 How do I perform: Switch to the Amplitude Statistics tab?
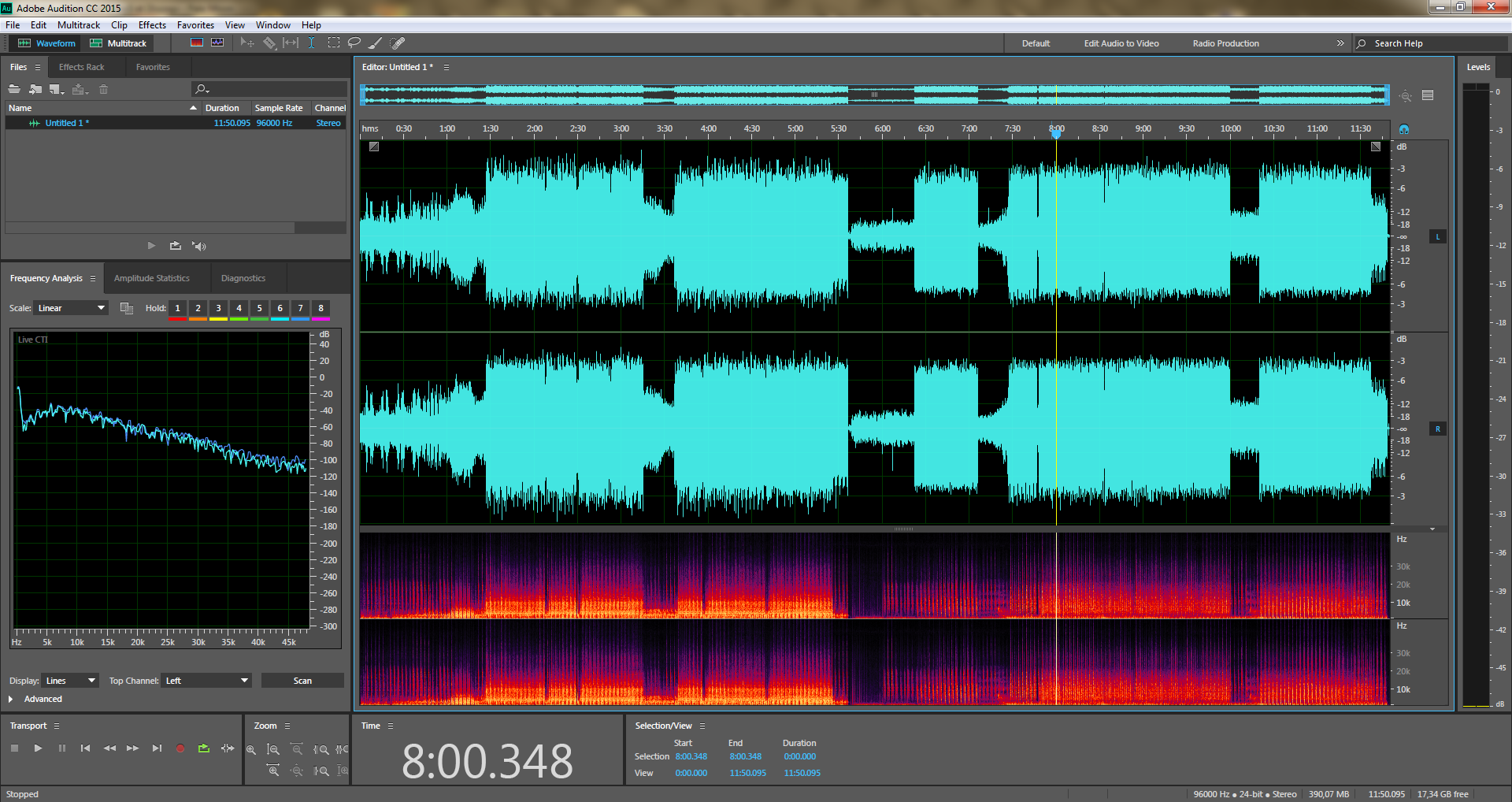point(151,278)
